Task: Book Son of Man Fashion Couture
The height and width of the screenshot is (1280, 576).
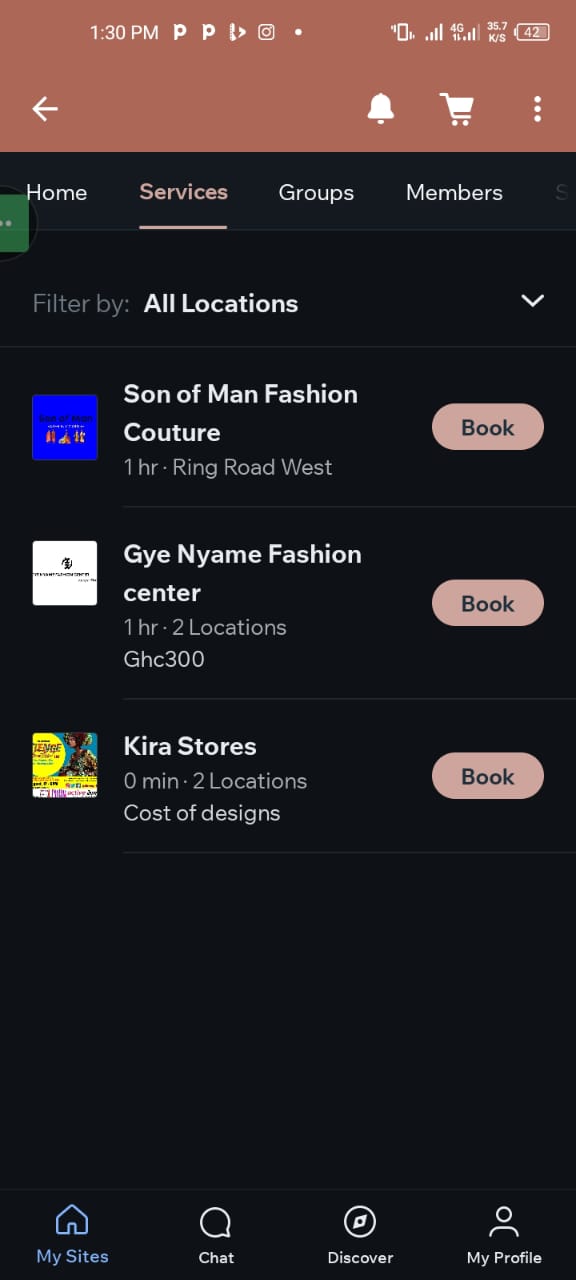Action: [x=488, y=427]
